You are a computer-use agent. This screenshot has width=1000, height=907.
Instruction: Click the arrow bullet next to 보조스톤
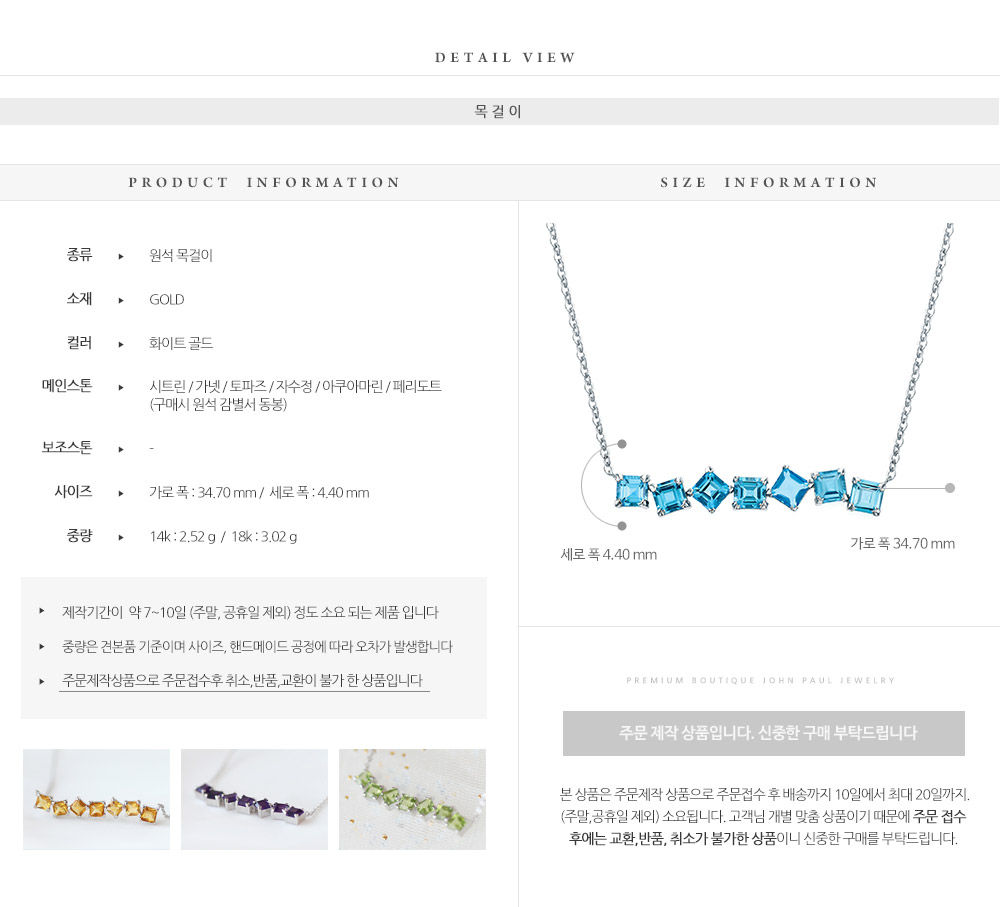121,449
